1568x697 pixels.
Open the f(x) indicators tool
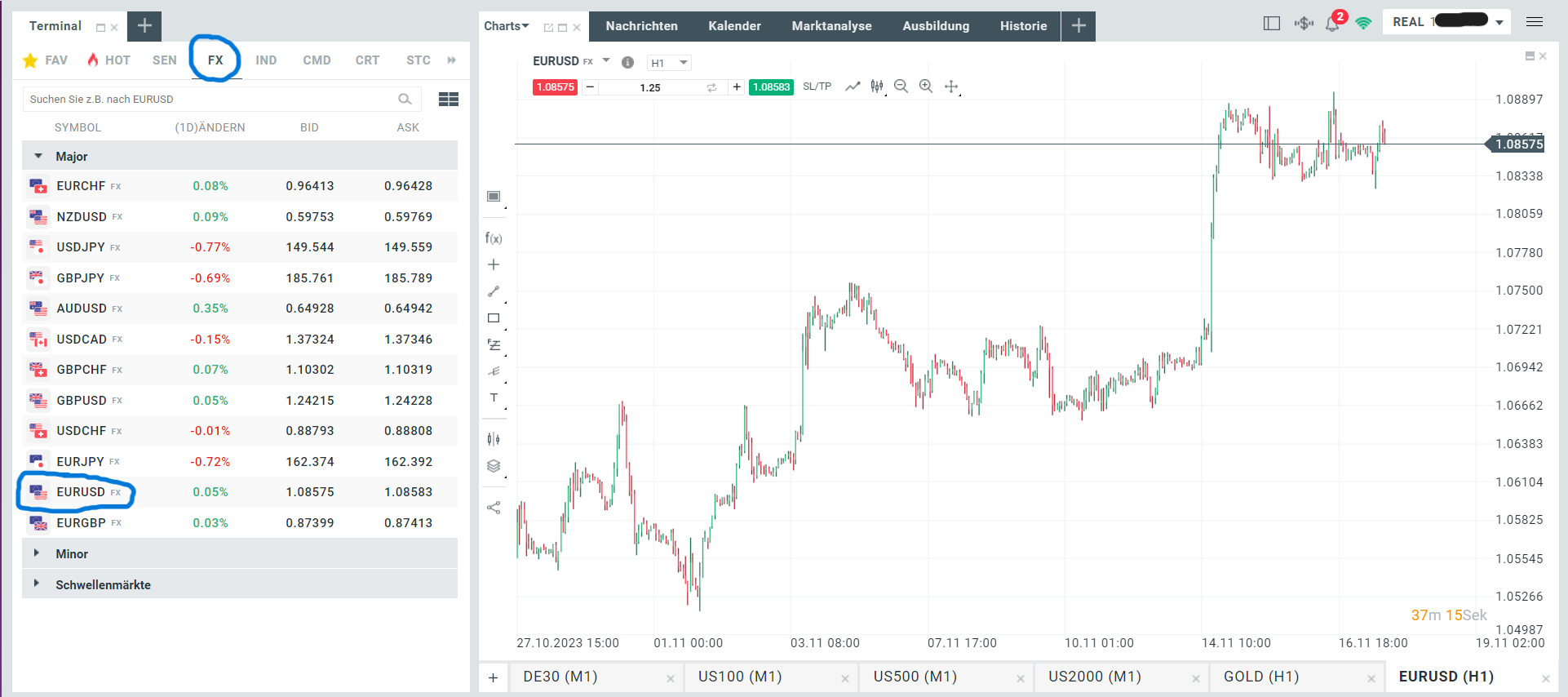click(x=494, y=238)
